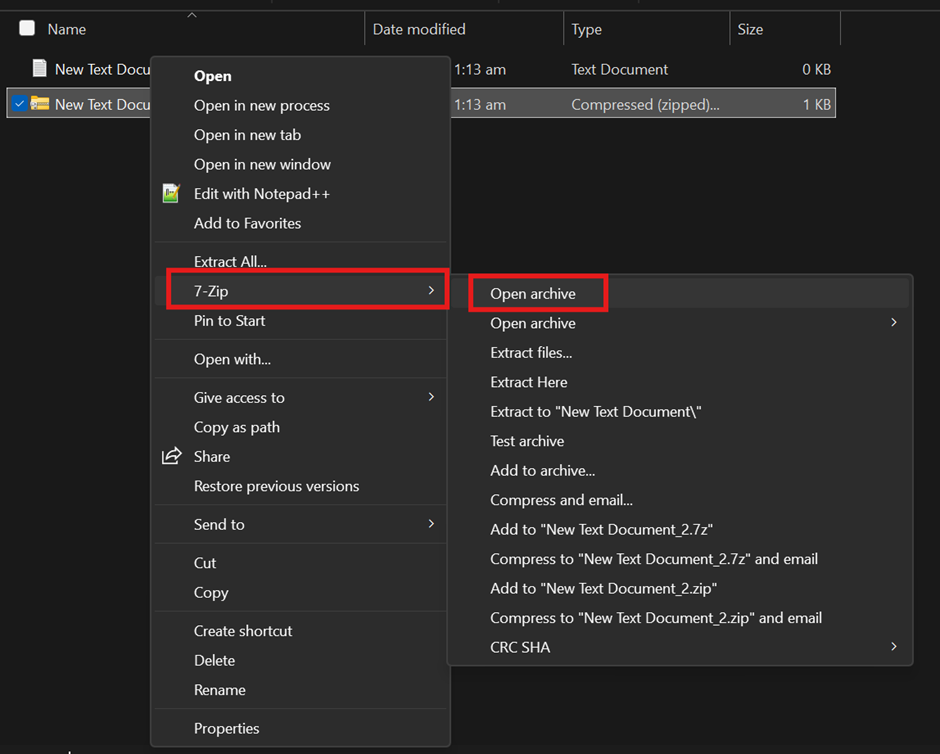The height and width of the screenshot is (754, 940).
Task: Click the Type column header
Action: pos(586,29)
